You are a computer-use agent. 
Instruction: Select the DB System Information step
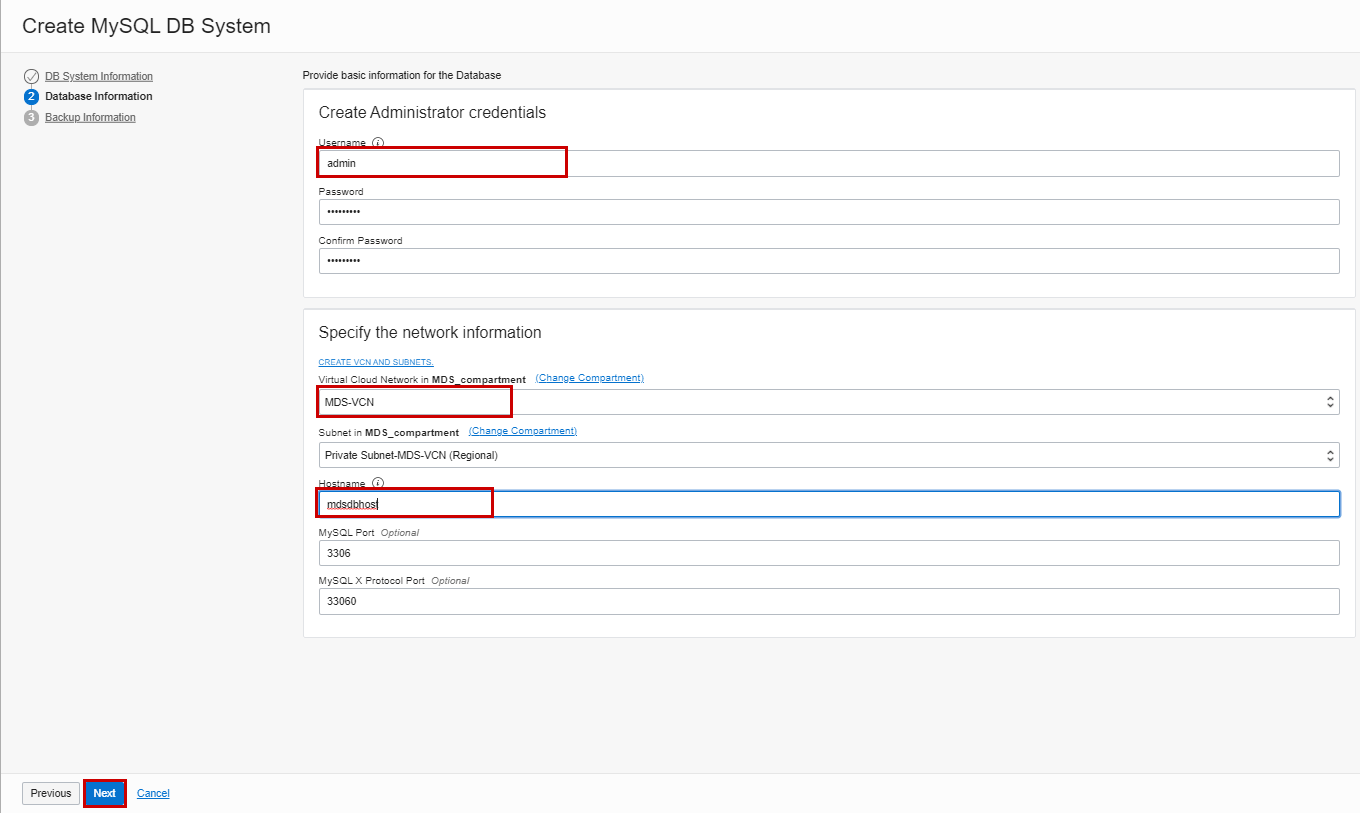pos(98,75)
